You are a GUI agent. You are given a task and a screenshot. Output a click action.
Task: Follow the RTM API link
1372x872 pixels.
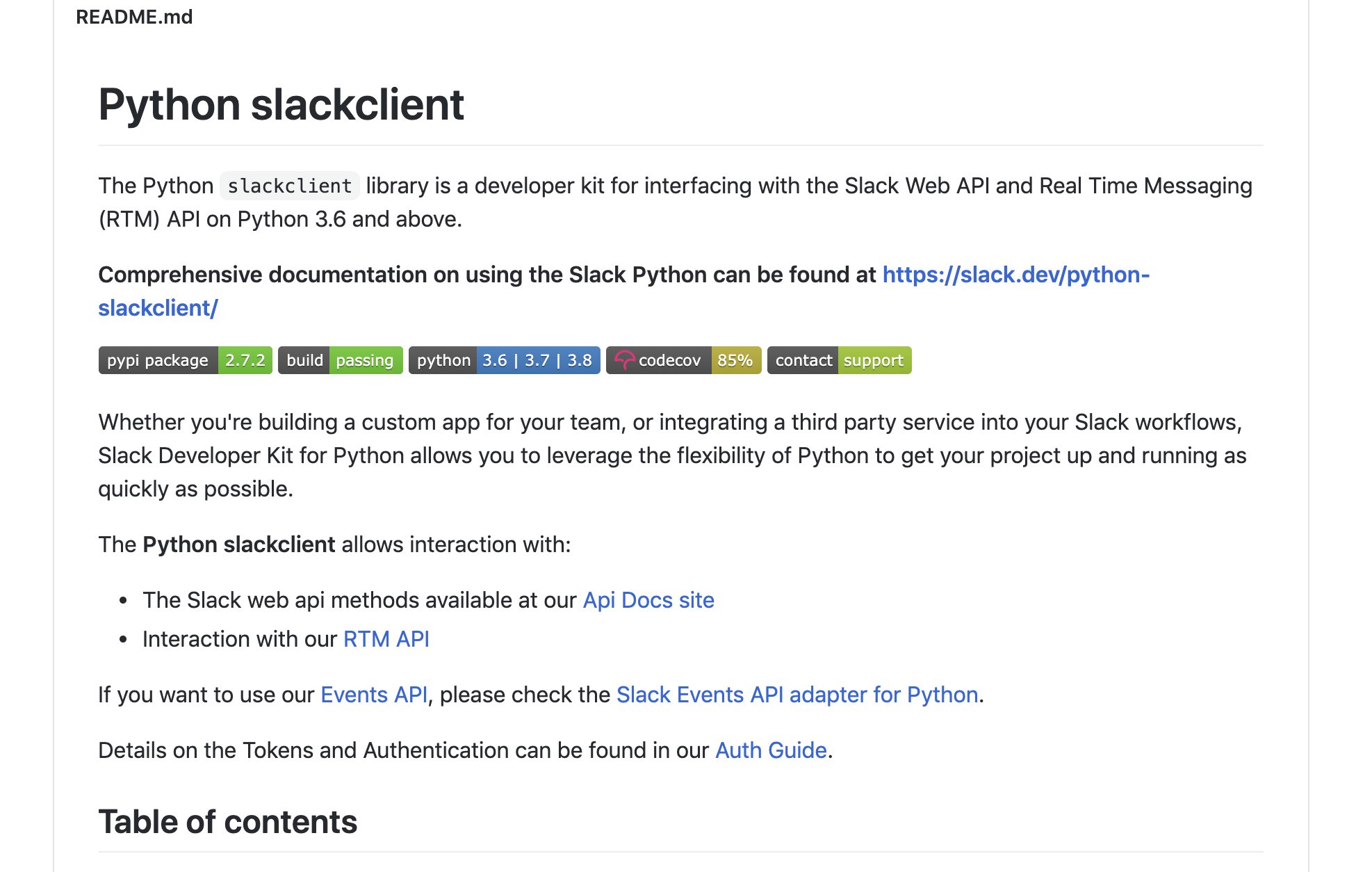[x=386, y=639]
